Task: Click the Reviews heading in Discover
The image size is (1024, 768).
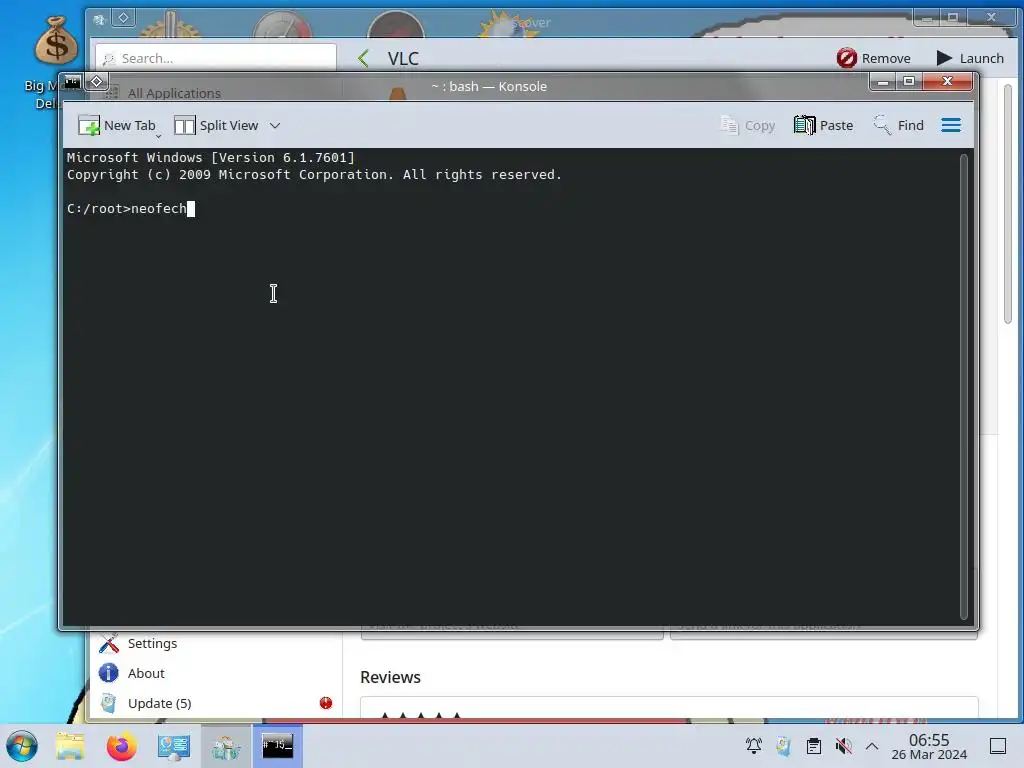Action: pyautogui.click(x=391, y=677)
